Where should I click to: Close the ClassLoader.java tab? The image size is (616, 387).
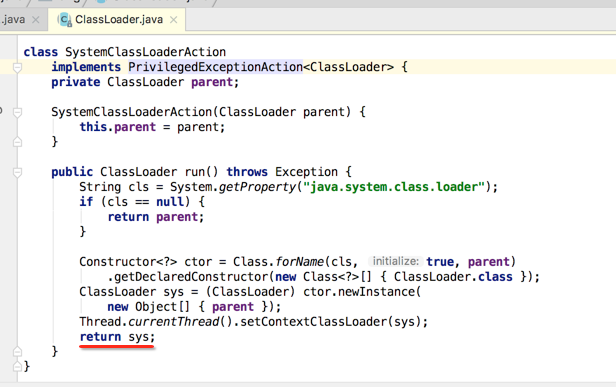[x=173, y=20]
